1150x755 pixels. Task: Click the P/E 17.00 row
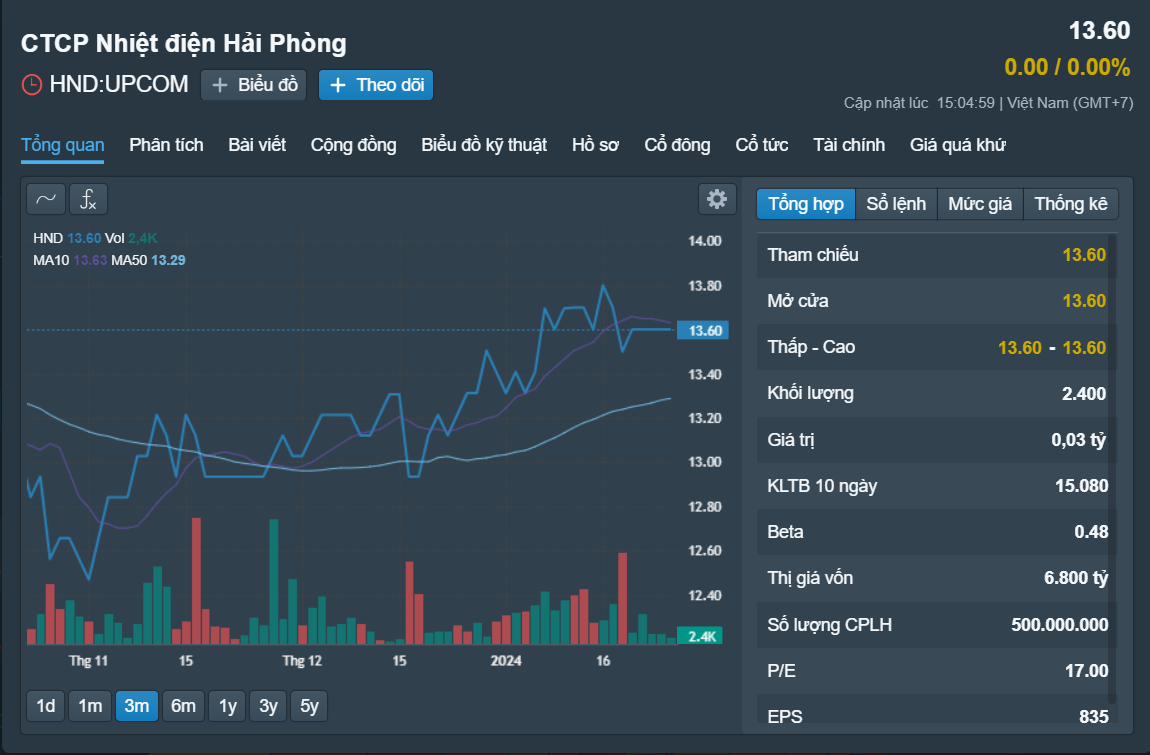click(937, 671)
